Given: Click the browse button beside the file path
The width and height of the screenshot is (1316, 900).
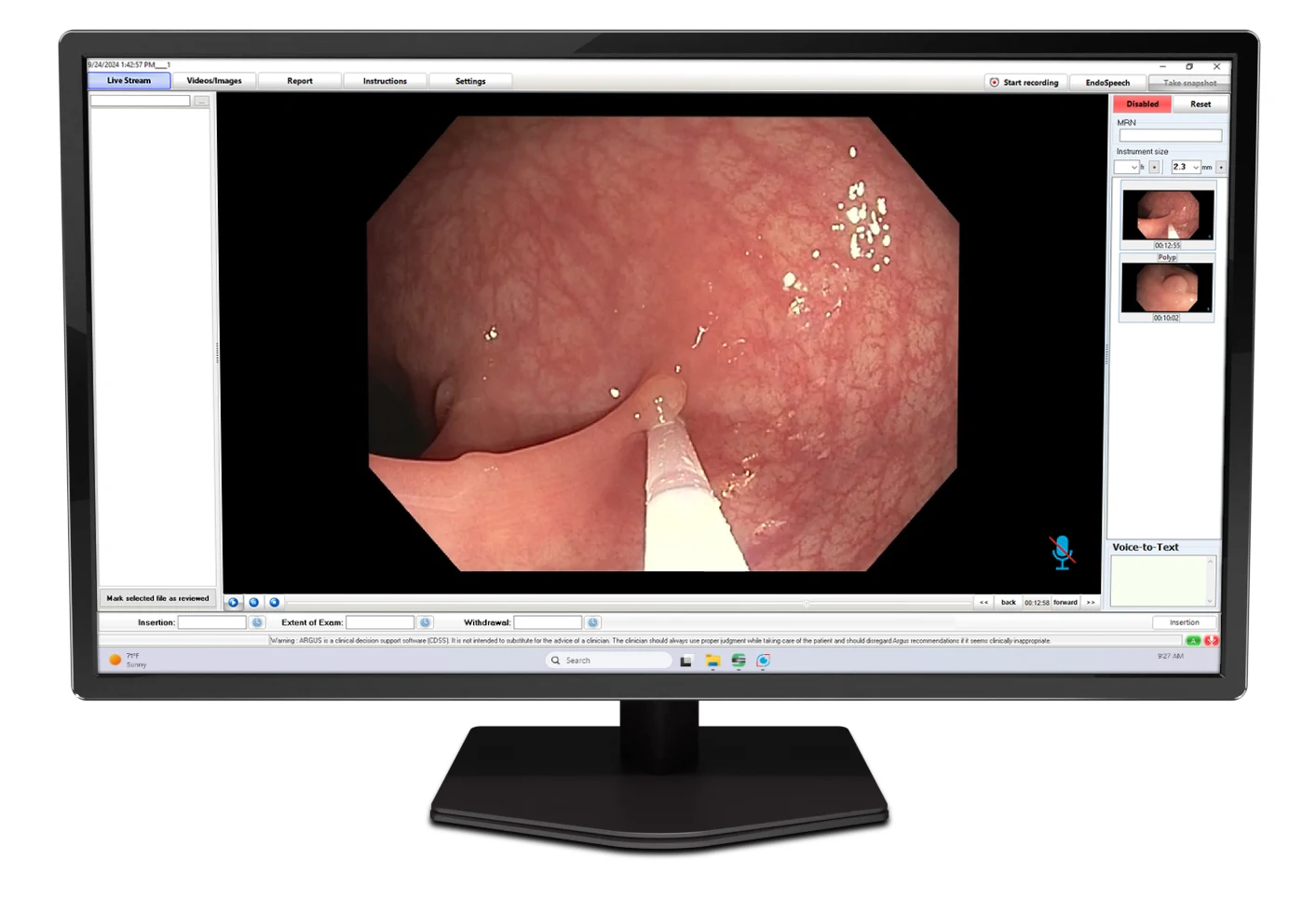Looking at the screenshot, I should click(x=201, y=102).
